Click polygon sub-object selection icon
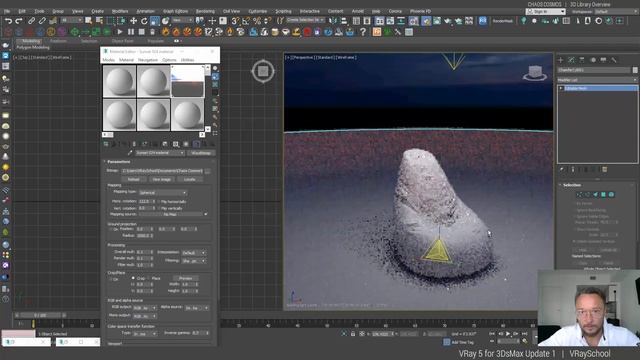This screenshot has width=640, height=360. 603,195
